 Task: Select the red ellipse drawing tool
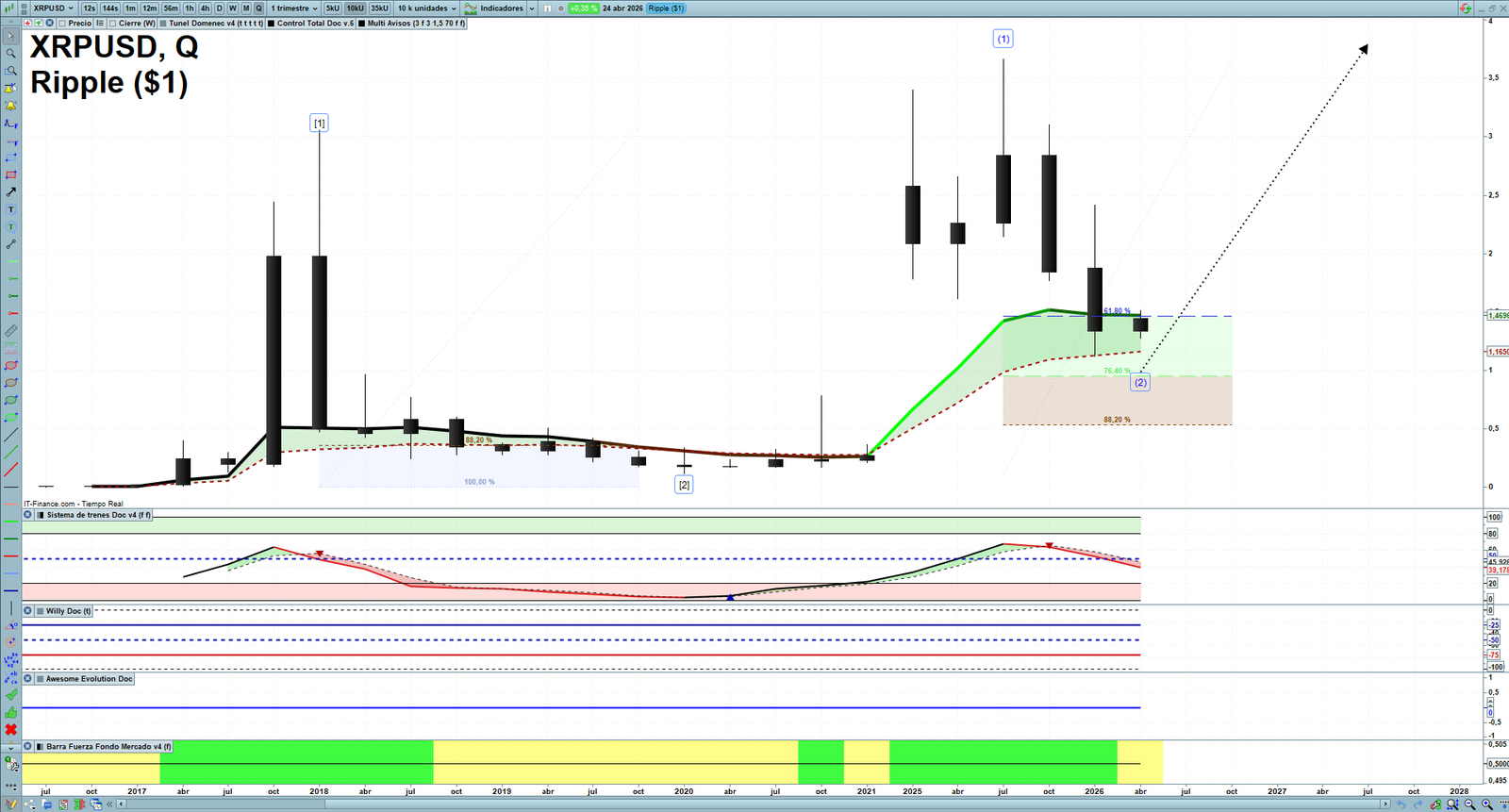[10, 365]
